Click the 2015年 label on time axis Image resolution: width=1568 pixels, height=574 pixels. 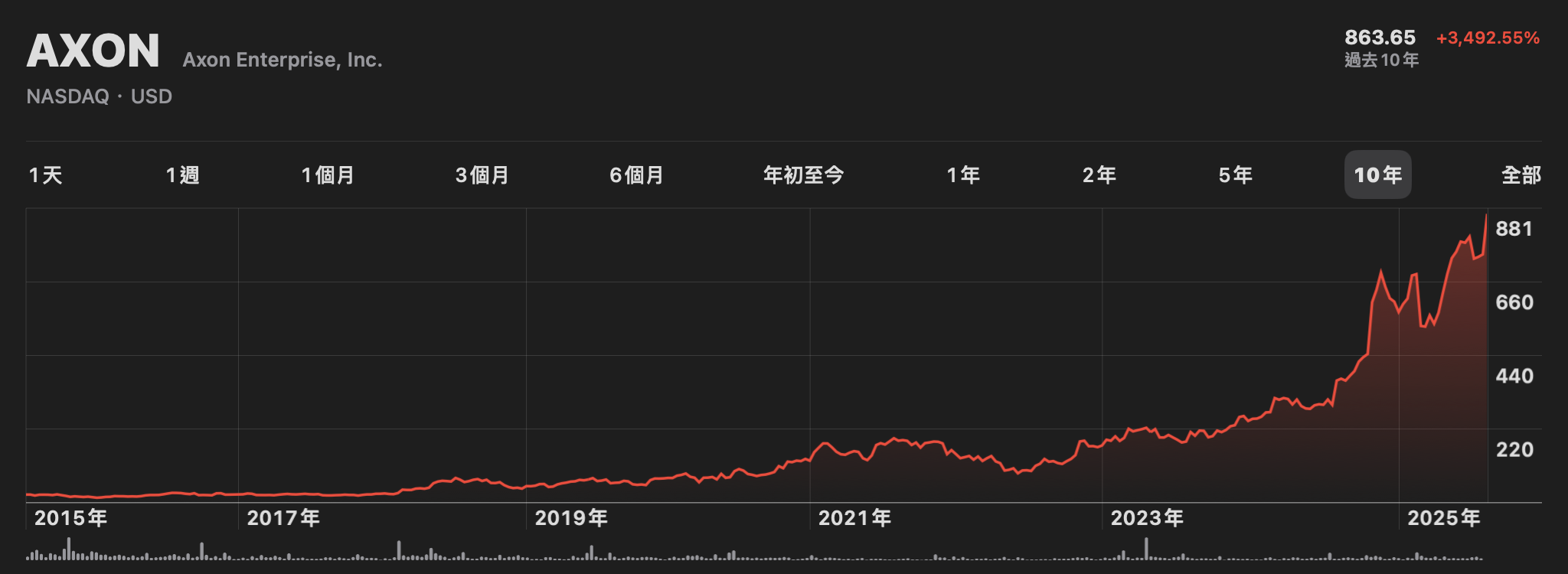(x=70, y=518)
